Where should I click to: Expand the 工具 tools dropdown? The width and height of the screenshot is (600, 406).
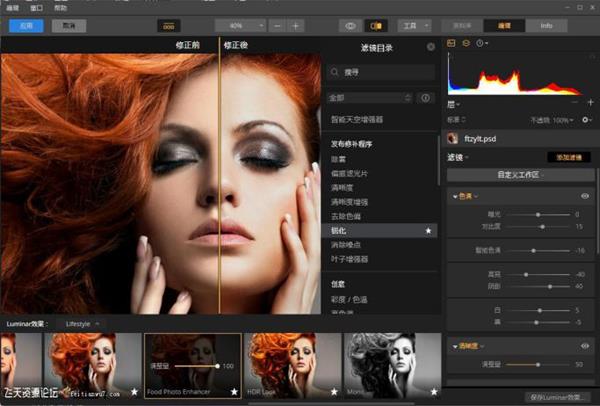point(410,24)
